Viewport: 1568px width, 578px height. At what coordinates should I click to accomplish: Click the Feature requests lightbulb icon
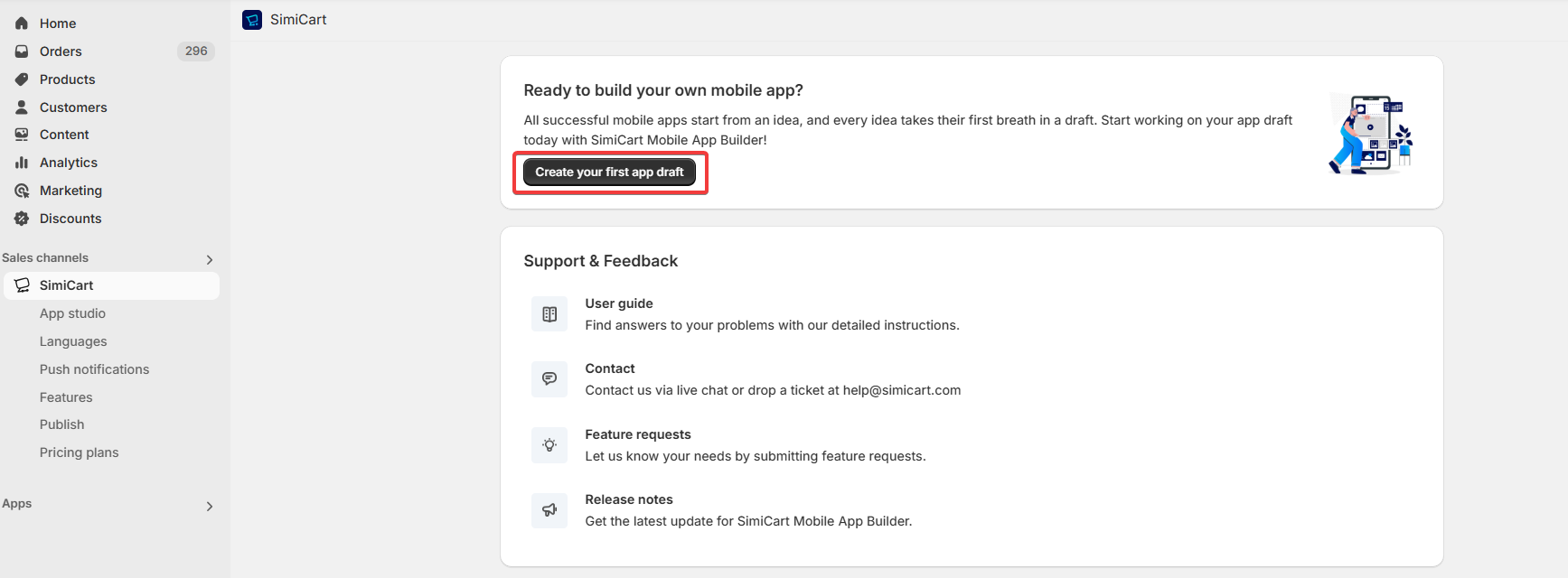point(549,445)
